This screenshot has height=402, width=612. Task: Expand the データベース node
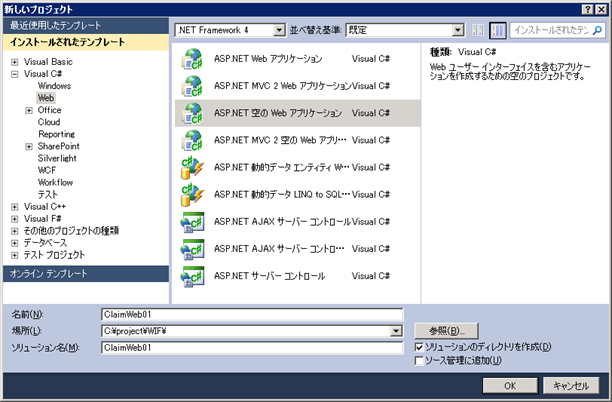point(14,243)
